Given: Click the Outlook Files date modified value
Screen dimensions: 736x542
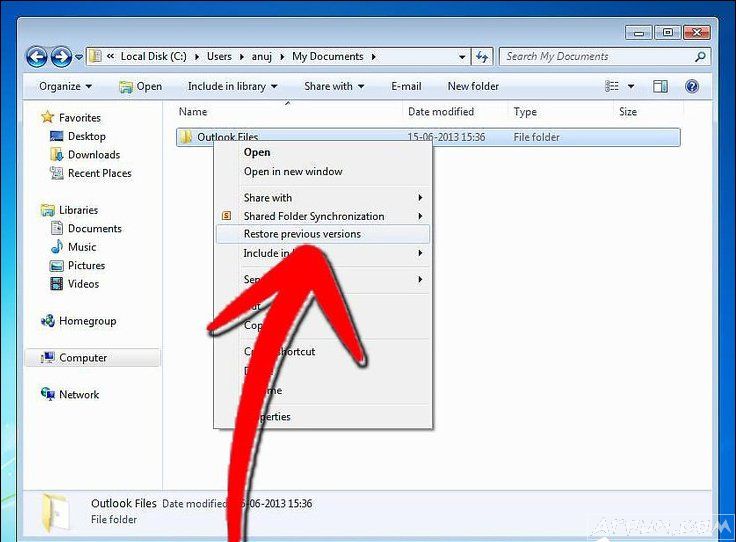Looking at the screenshot, I should click(x=446, y=137).
